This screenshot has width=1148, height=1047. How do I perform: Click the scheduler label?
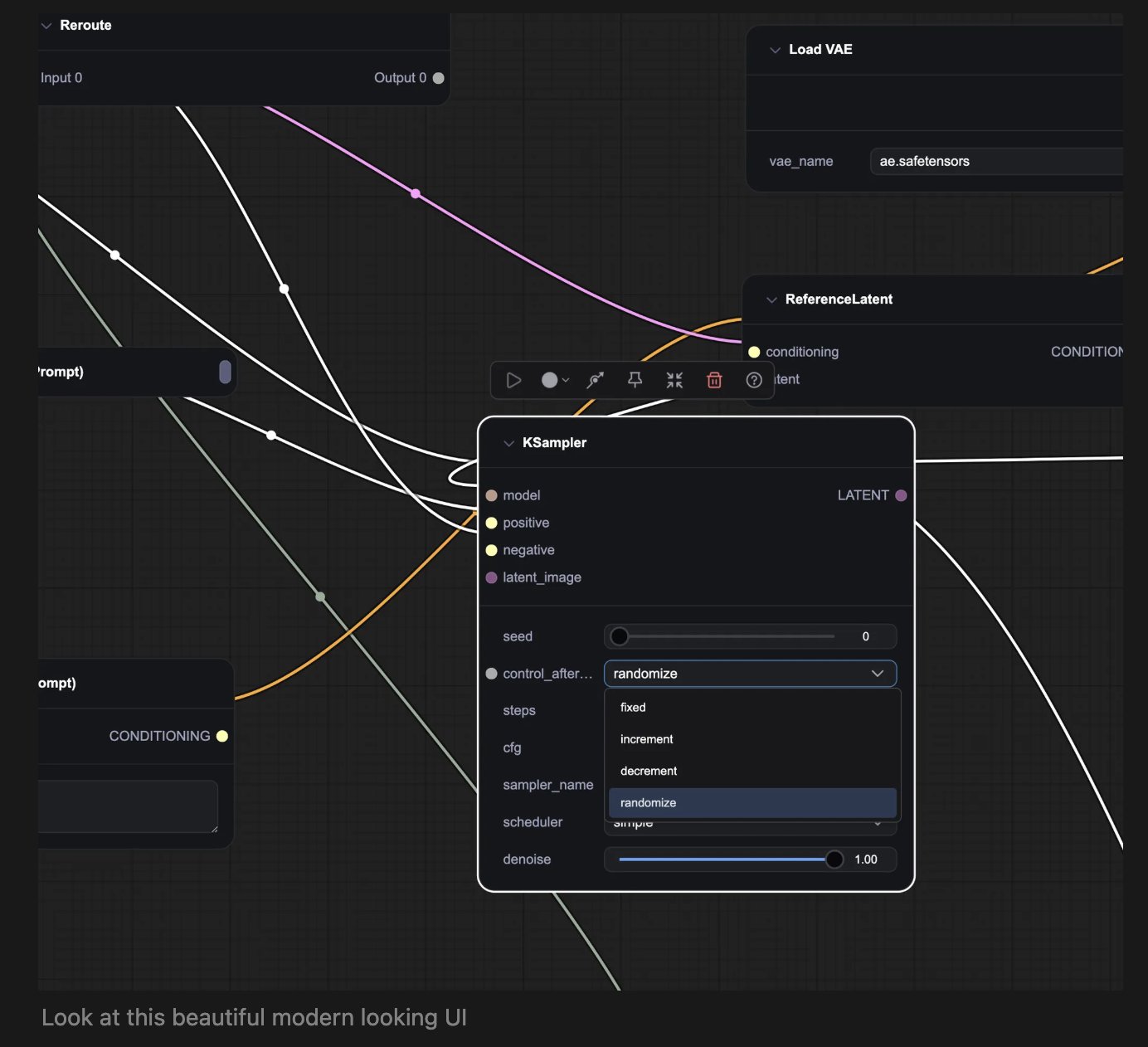pyautogui.click(x=533, y=822)
